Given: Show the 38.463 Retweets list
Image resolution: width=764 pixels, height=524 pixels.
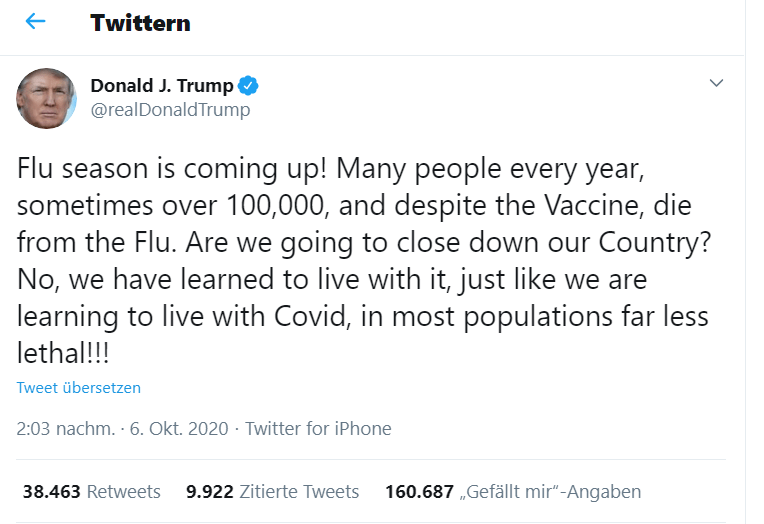Looking at the screenshot, I should pyautogui.click(x=91, y=492).
